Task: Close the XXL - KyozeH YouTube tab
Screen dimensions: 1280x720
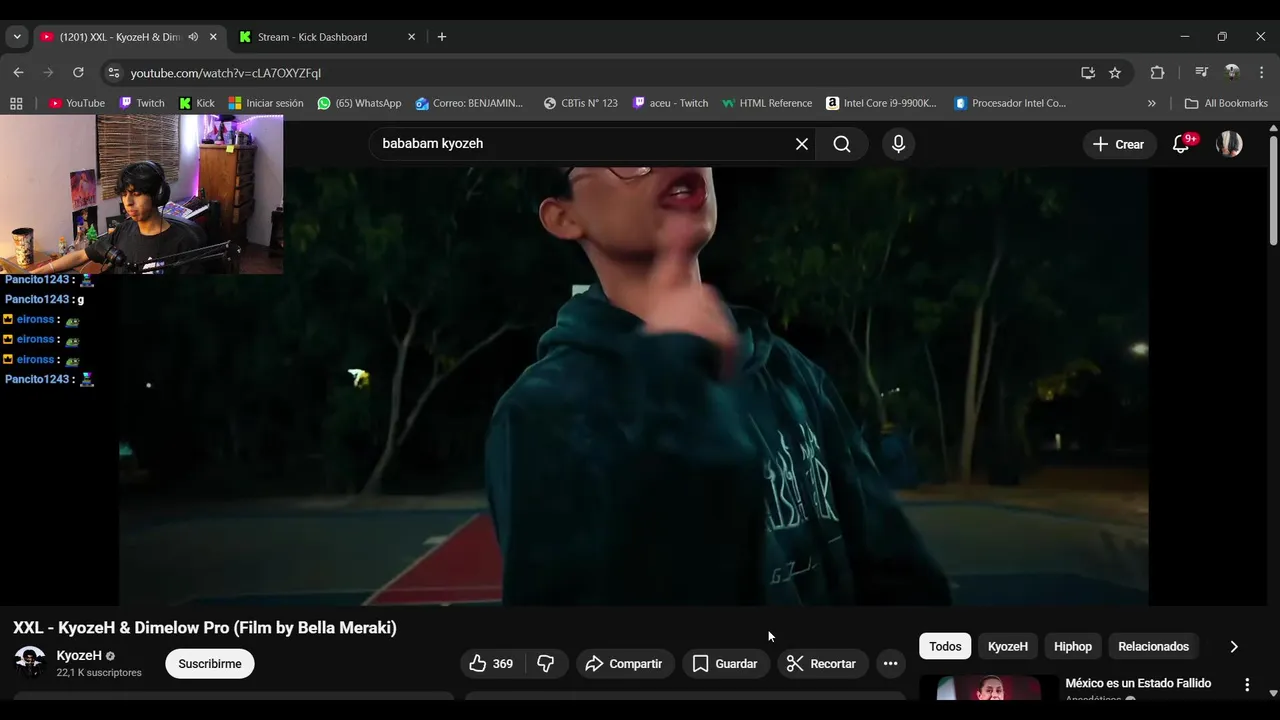Action: coord(213,37)
